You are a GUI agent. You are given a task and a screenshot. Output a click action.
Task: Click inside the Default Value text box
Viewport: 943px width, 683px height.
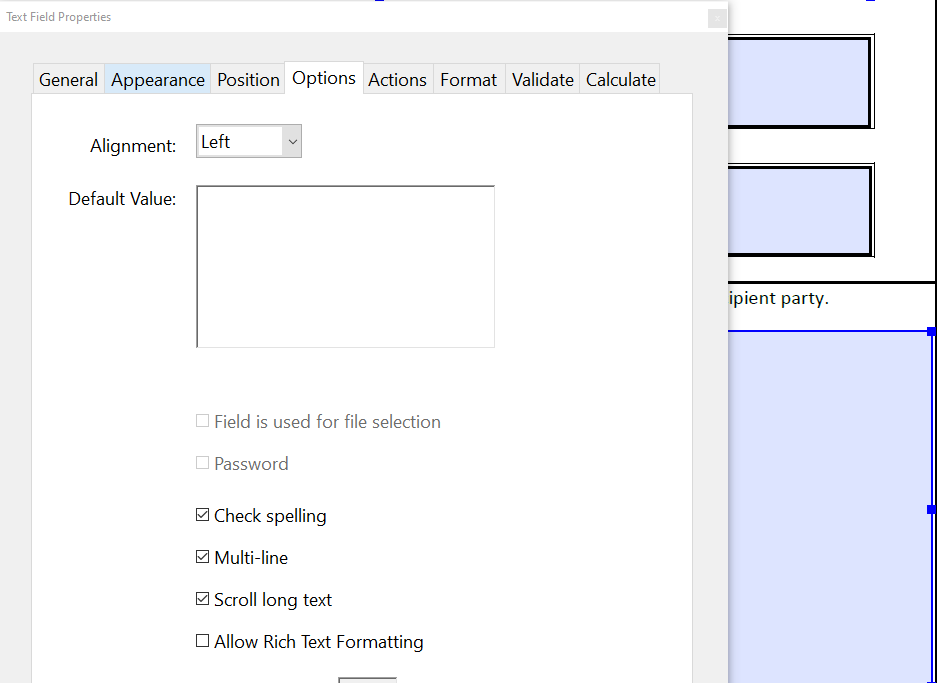345,265
